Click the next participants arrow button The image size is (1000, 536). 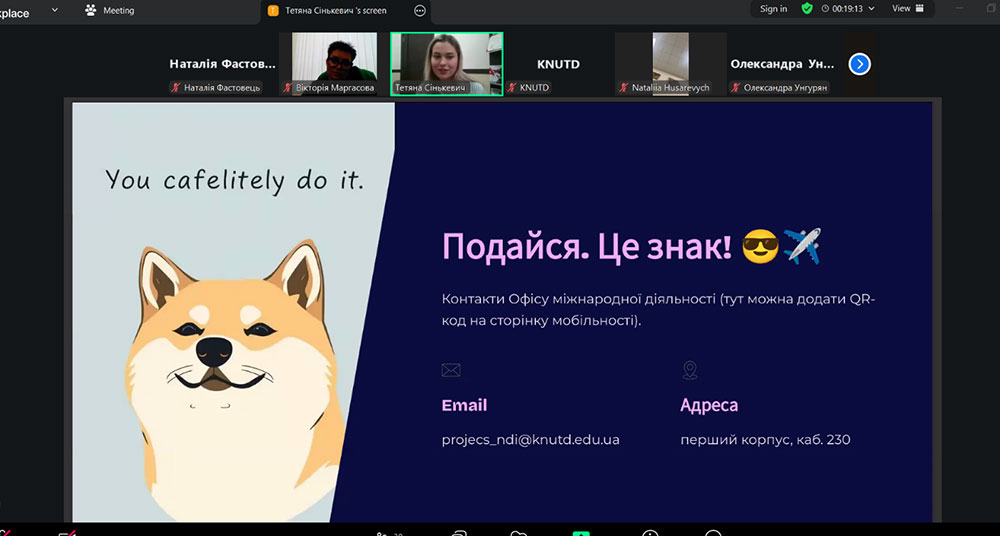pos(859,64)
